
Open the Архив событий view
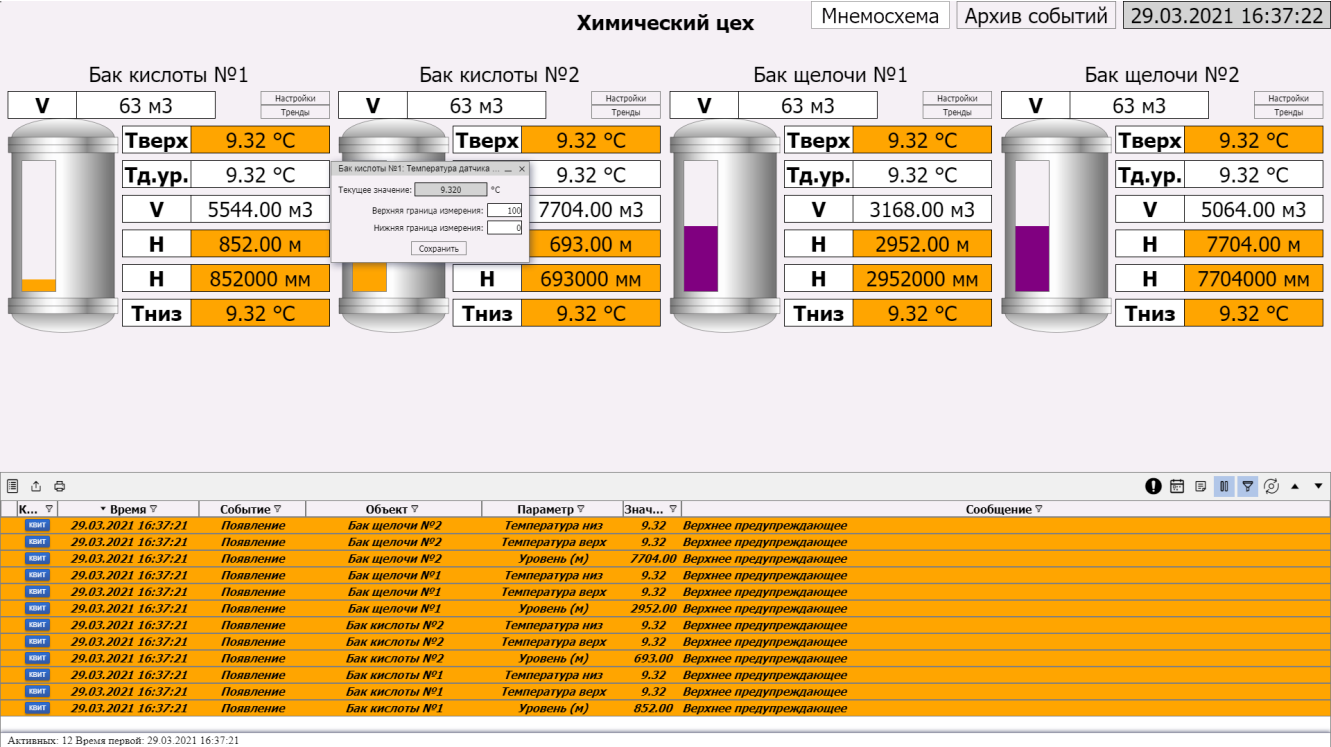[1036, 16]
